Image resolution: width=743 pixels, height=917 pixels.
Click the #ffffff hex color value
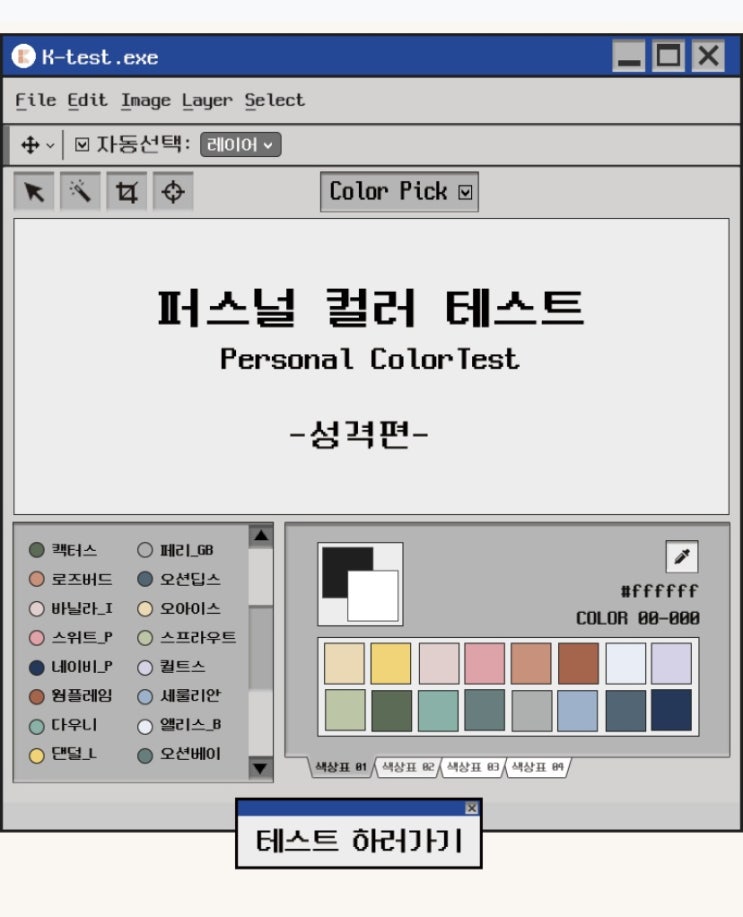click(x=659, y=591)
